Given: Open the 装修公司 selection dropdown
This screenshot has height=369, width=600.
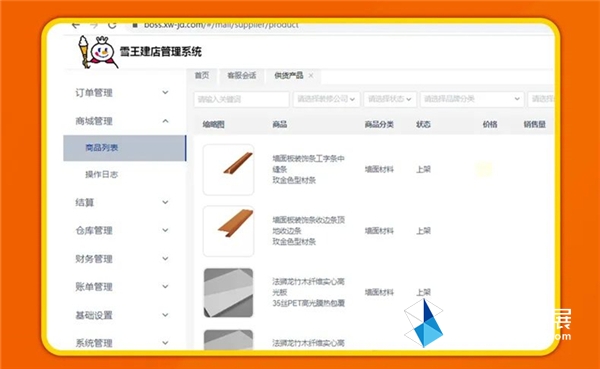Looking at the screenshot, I should (326, 100).
